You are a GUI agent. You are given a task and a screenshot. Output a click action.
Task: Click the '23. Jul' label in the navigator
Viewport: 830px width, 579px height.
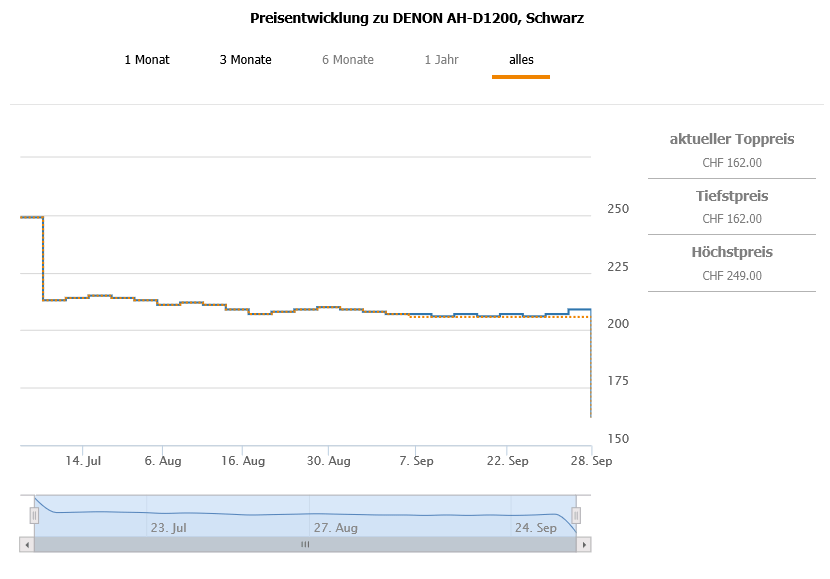pyautogui.click(x=168, y=527)
